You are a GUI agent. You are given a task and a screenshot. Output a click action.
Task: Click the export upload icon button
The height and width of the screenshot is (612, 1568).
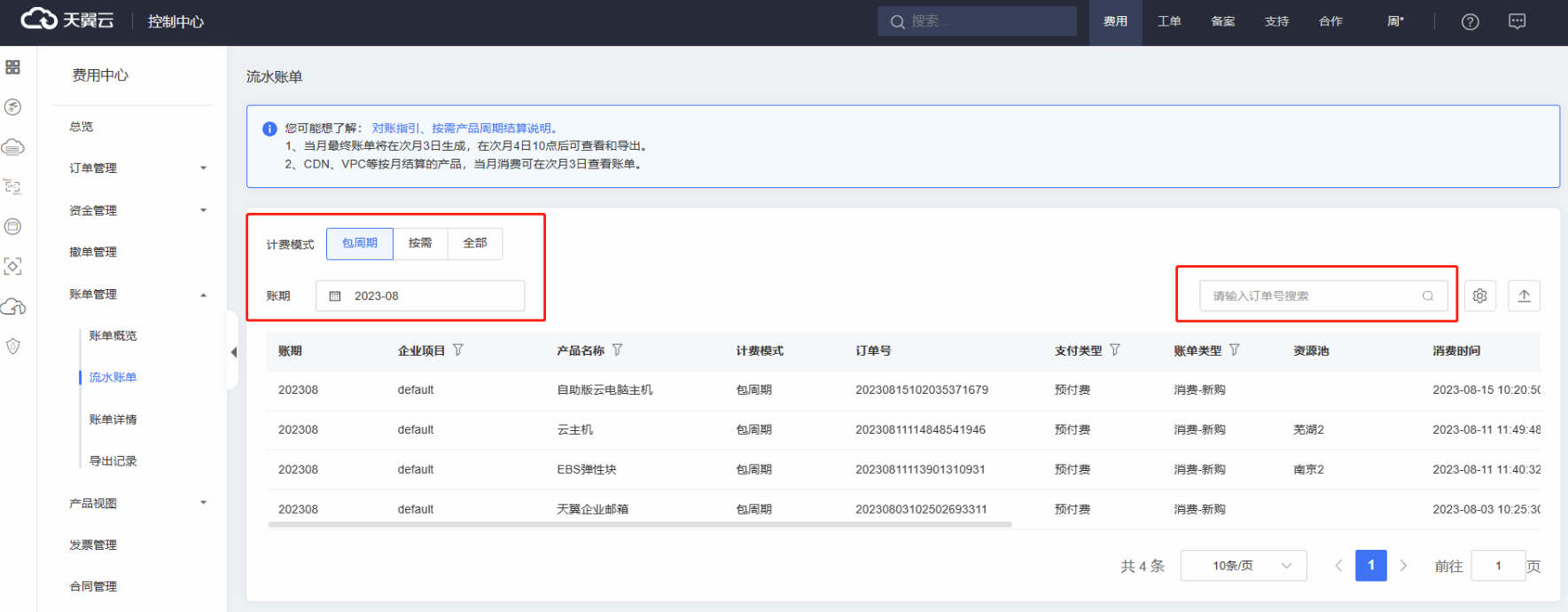point(1524,296)
